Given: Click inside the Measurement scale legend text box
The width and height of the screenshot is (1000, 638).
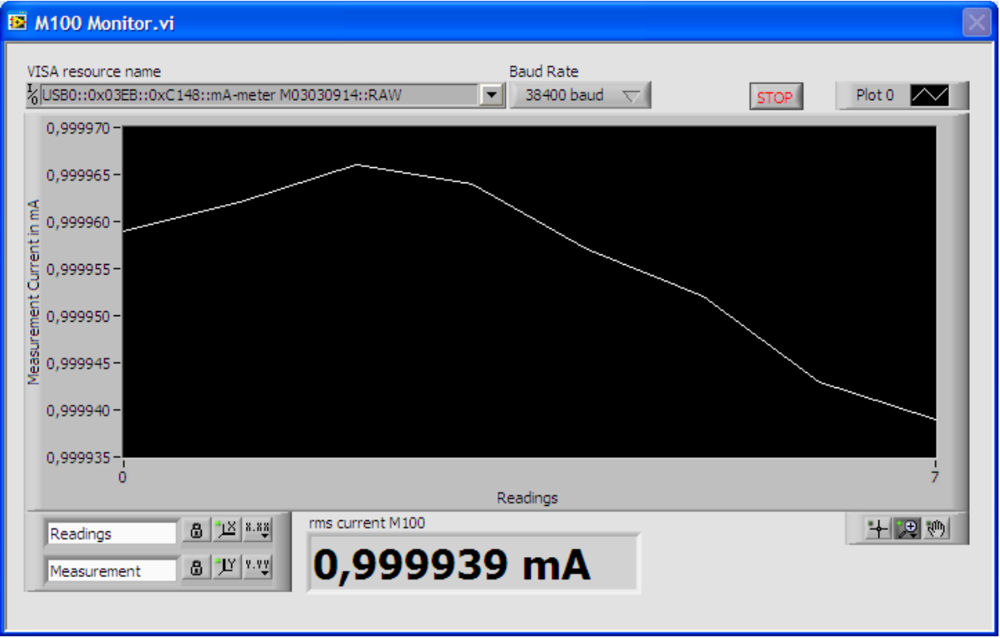Looking at the screenshot, I should pyautogui.click(x=110, y=569).
